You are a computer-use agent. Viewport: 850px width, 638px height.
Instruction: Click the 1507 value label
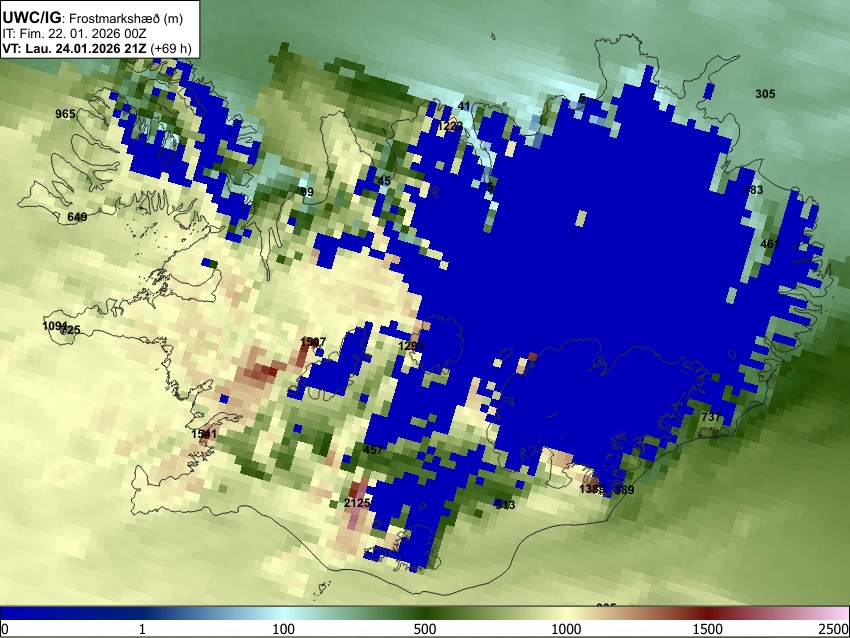[313, 341]
